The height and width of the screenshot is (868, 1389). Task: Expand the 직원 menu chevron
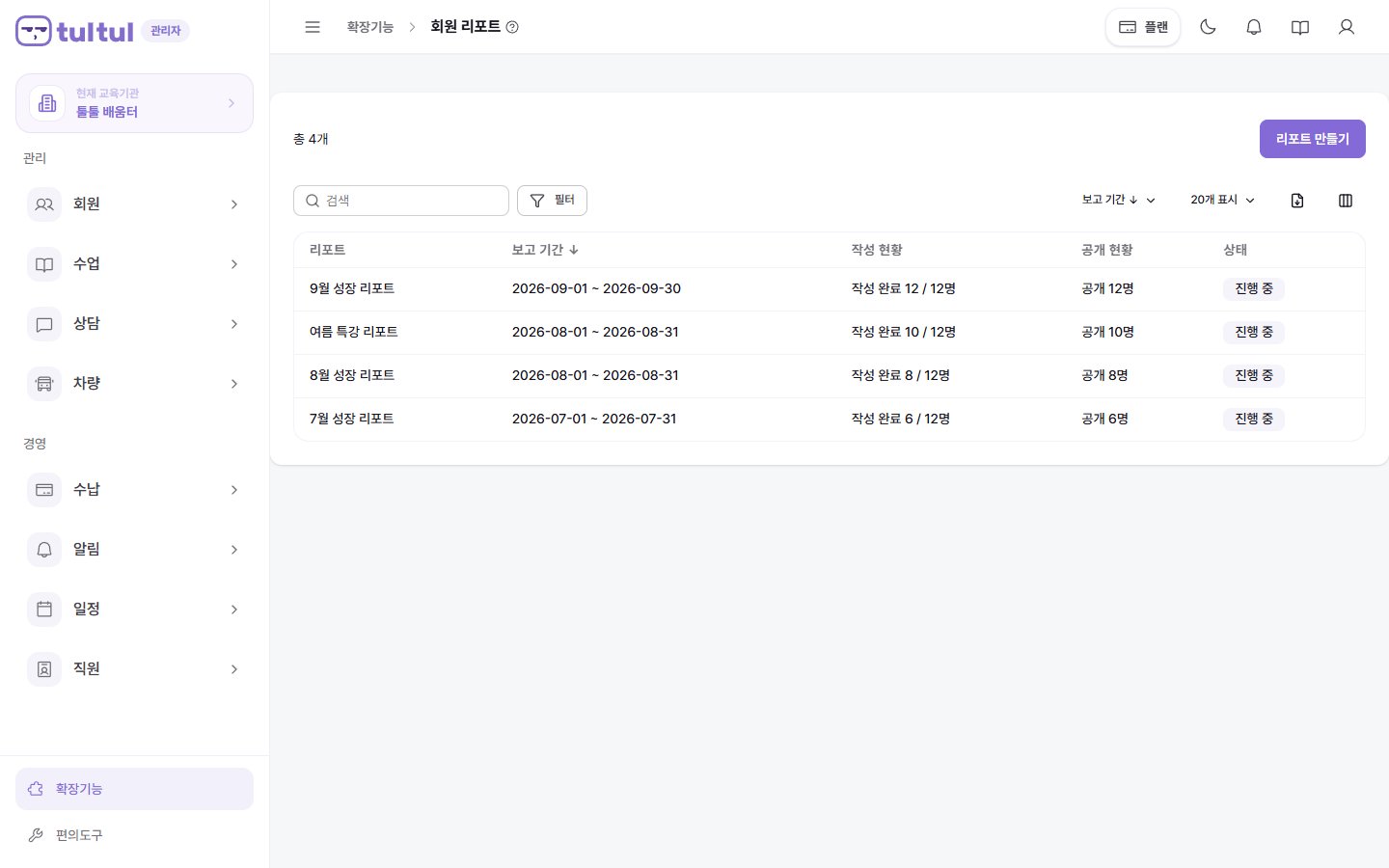pyautogui.click(x=234, y=669)
